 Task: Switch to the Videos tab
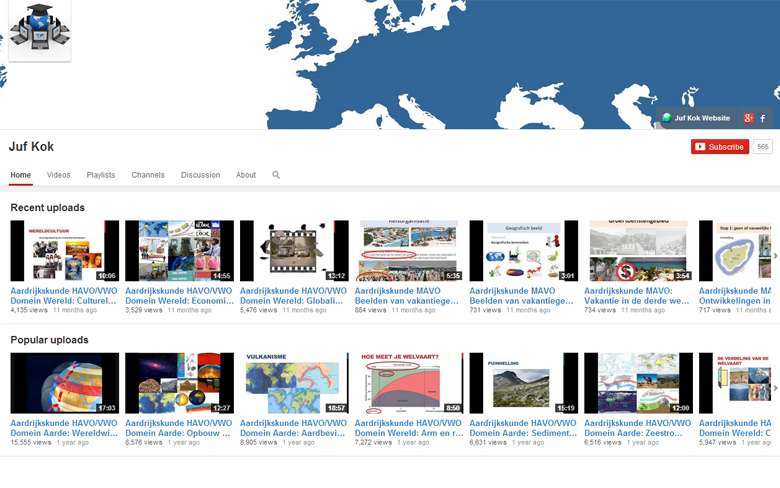pyautogui.click(x=59, y=175)
